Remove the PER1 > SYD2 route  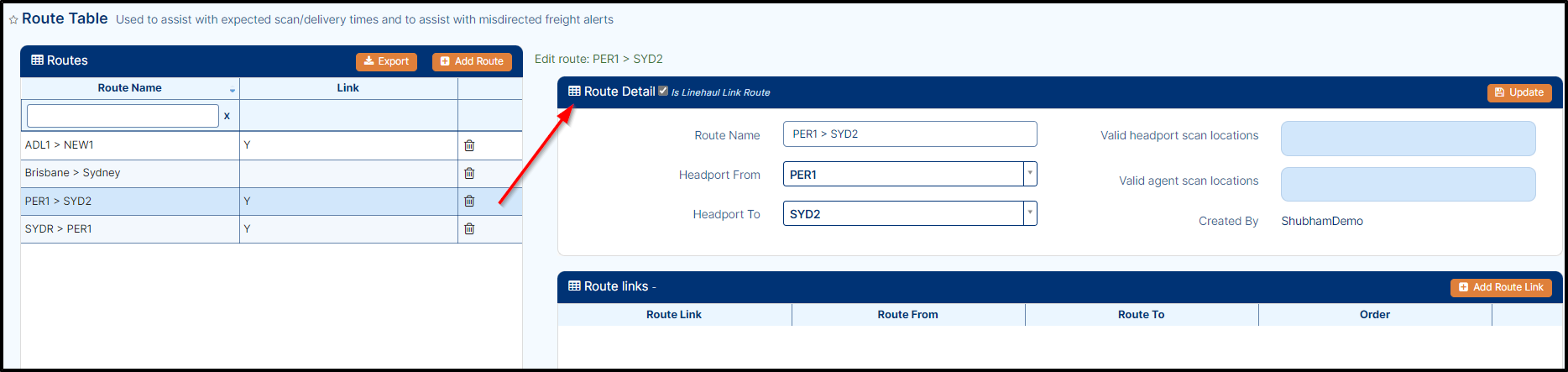[469, 201]
